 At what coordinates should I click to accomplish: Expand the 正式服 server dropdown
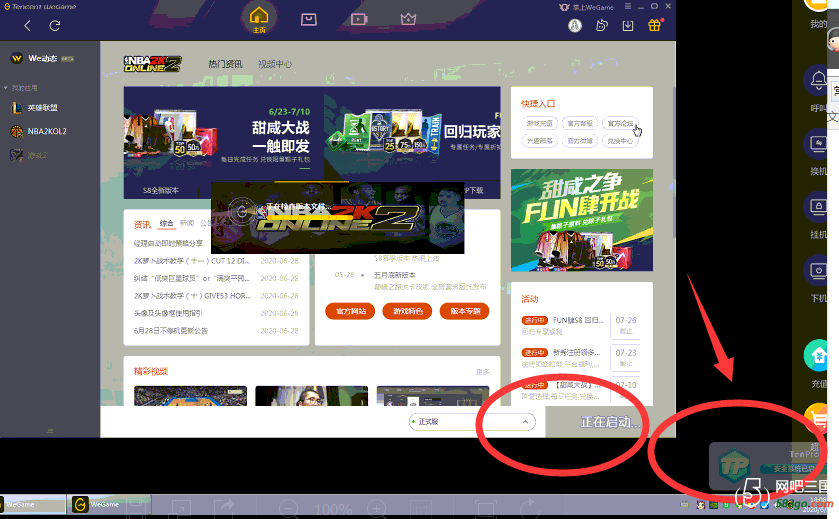point(472,422)
